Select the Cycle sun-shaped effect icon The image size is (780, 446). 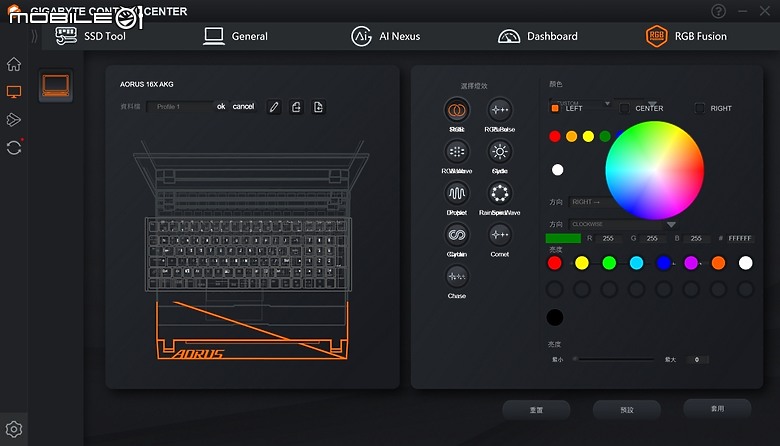point(499,152)
